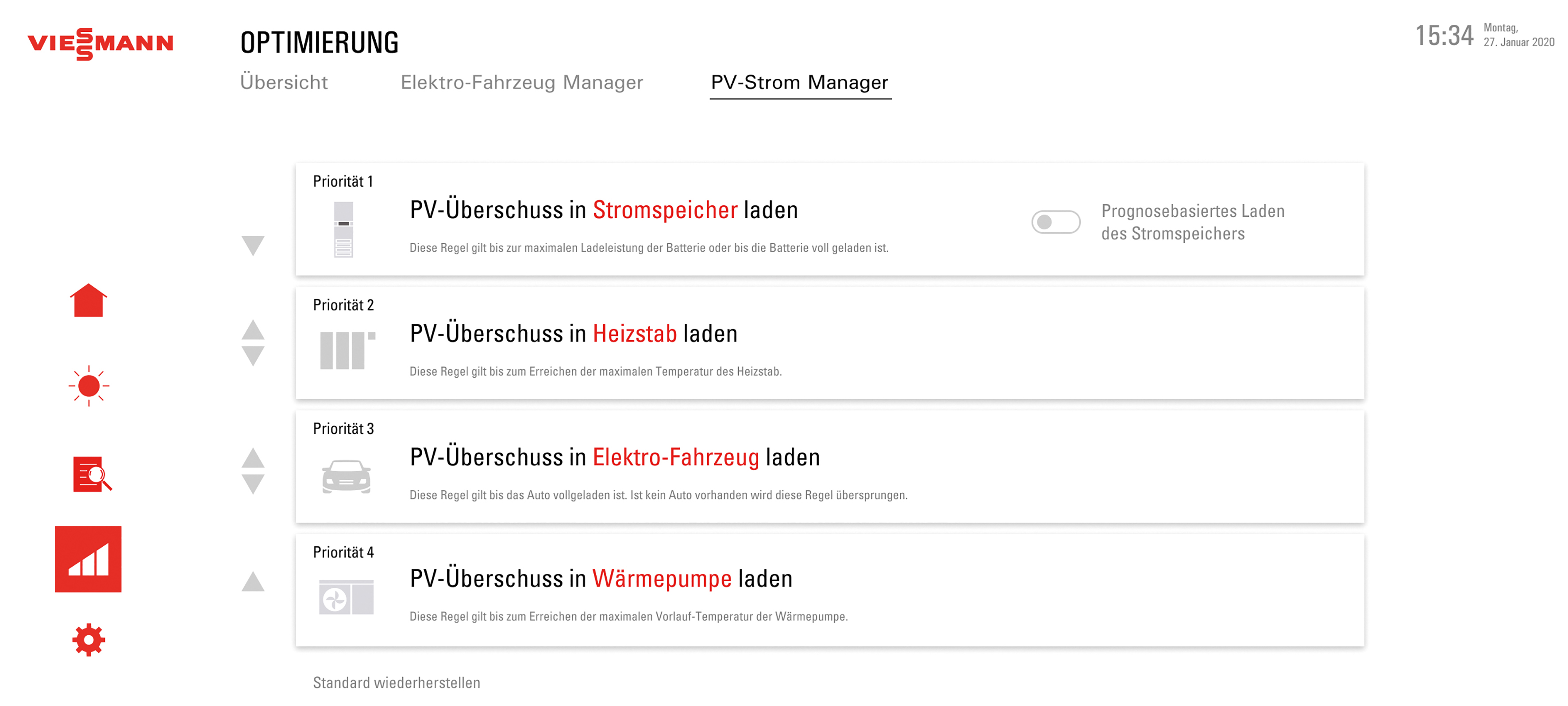Image resolution: width=1568 pixels, height=706 pixels.
Task: Move Priorität 2 up with arrow
Action: tap(253, 330)
